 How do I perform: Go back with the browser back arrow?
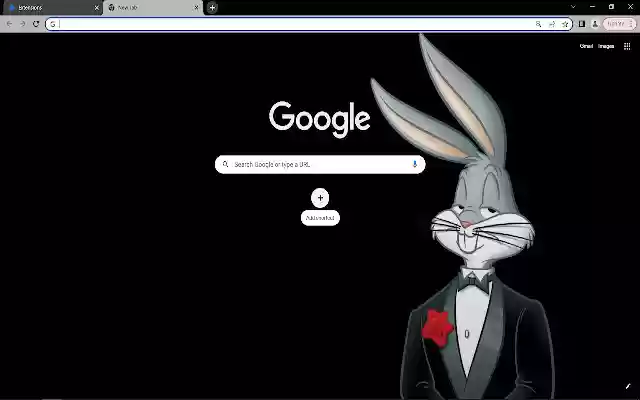click(9, 24)
